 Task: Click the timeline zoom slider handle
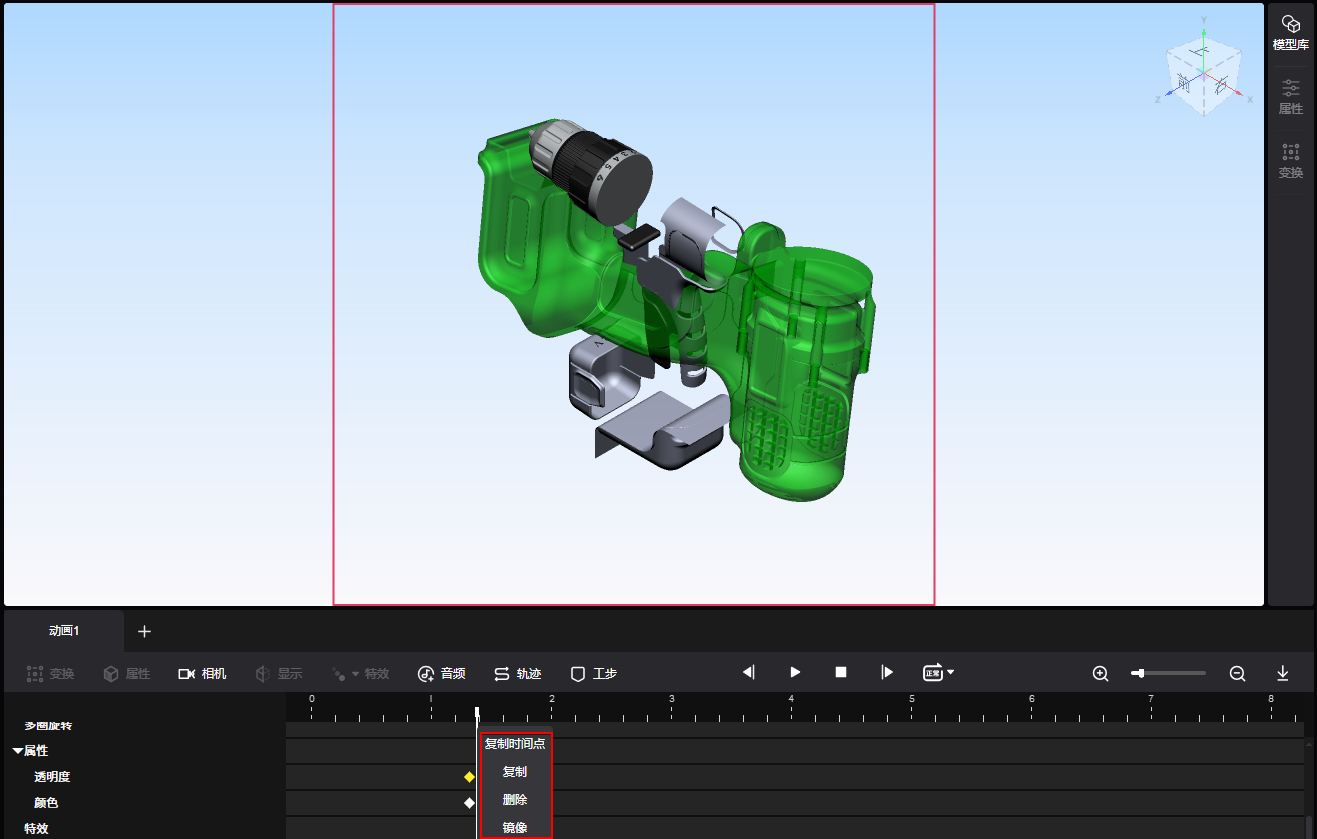tap(1140, 674)
